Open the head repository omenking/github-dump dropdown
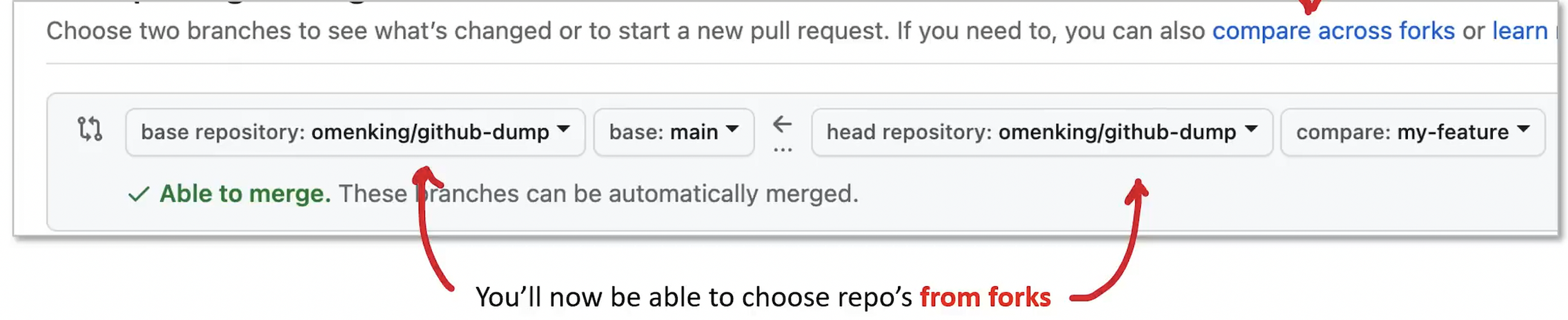This screenshot has height=320, width=1568. [x=1041, y=132]
